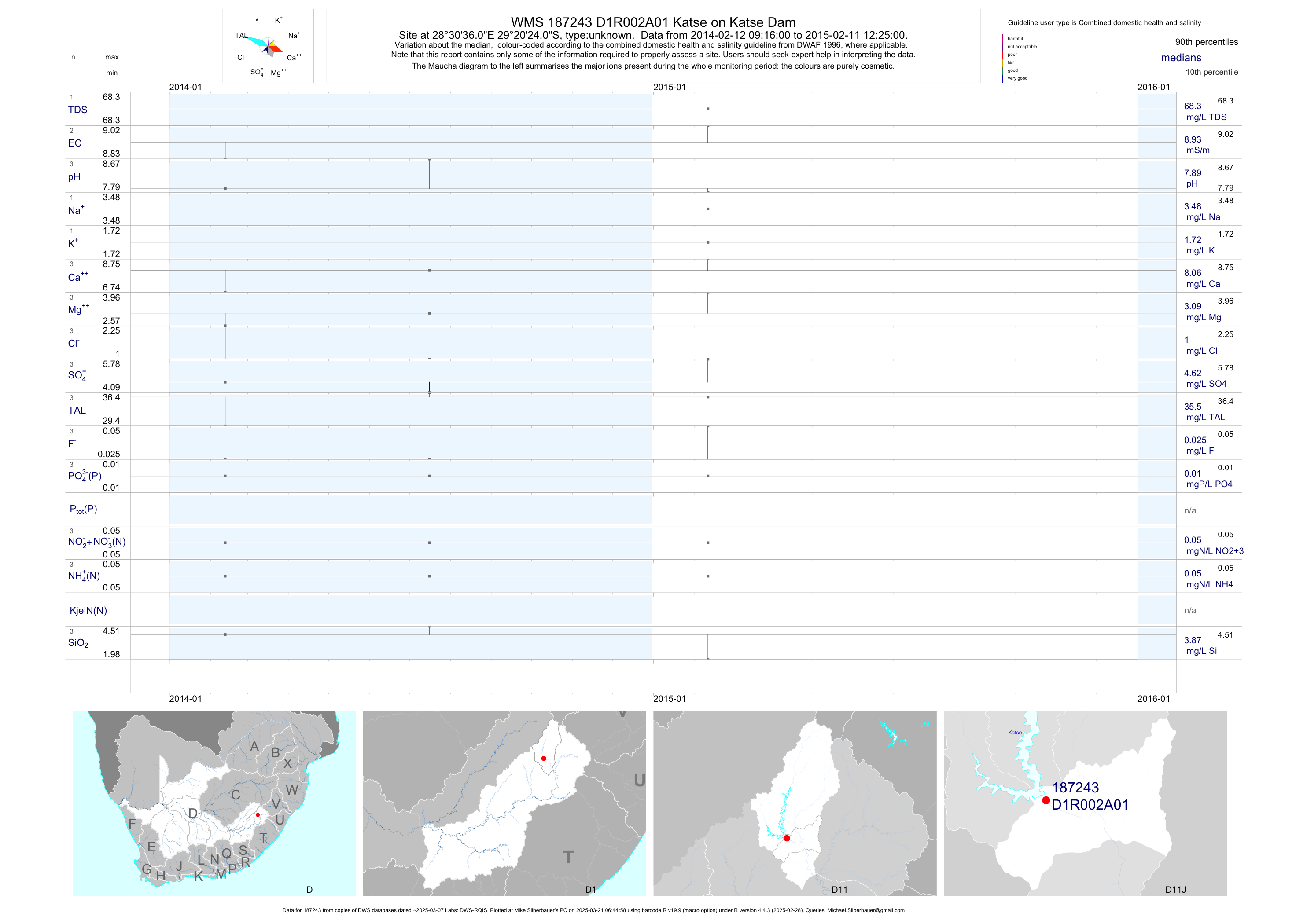Click the bottom 2016-01 time axis label

1153,699
